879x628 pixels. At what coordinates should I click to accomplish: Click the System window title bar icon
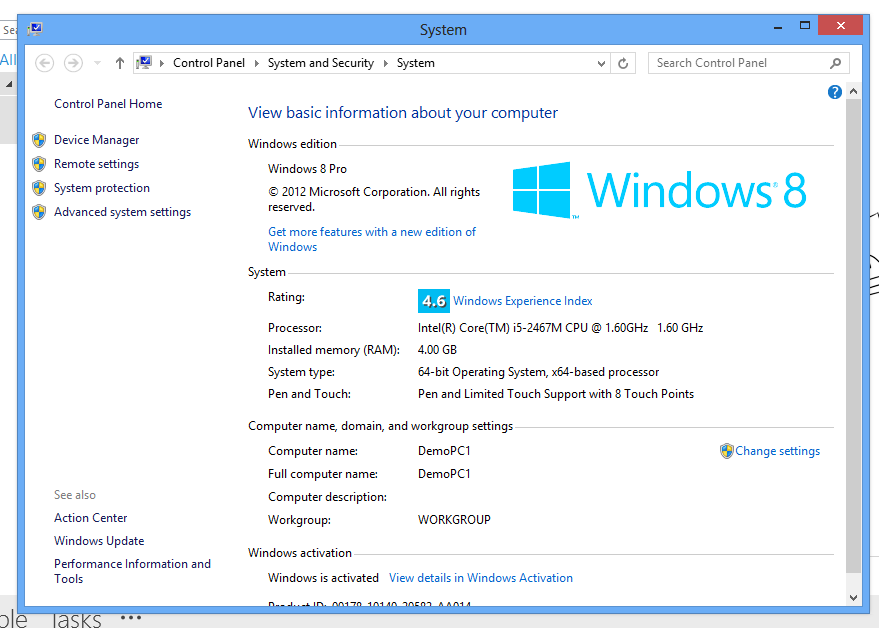(35, 29)
